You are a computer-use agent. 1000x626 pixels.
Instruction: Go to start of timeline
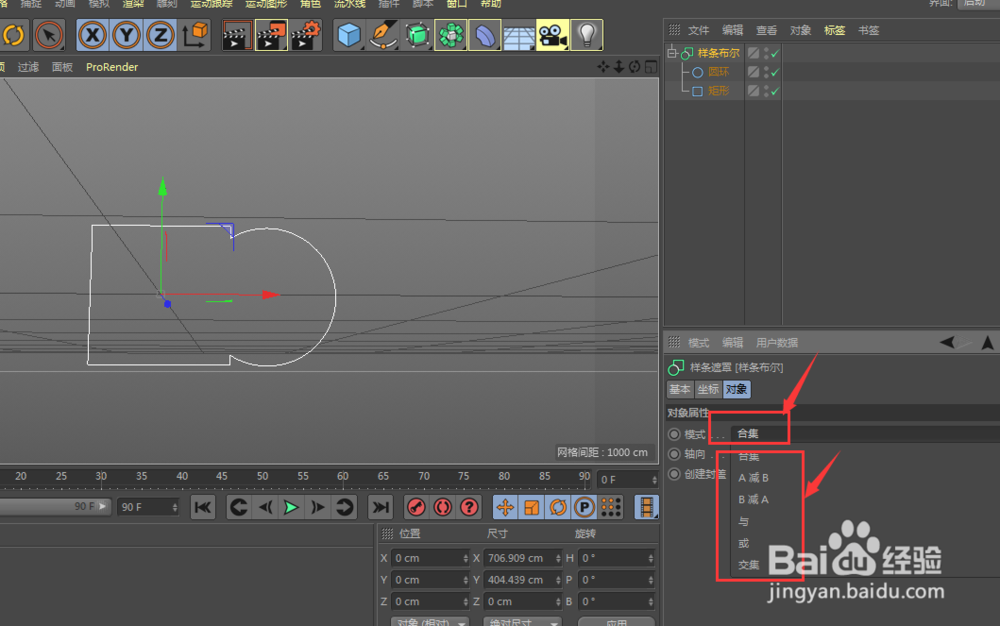[203, 507]
